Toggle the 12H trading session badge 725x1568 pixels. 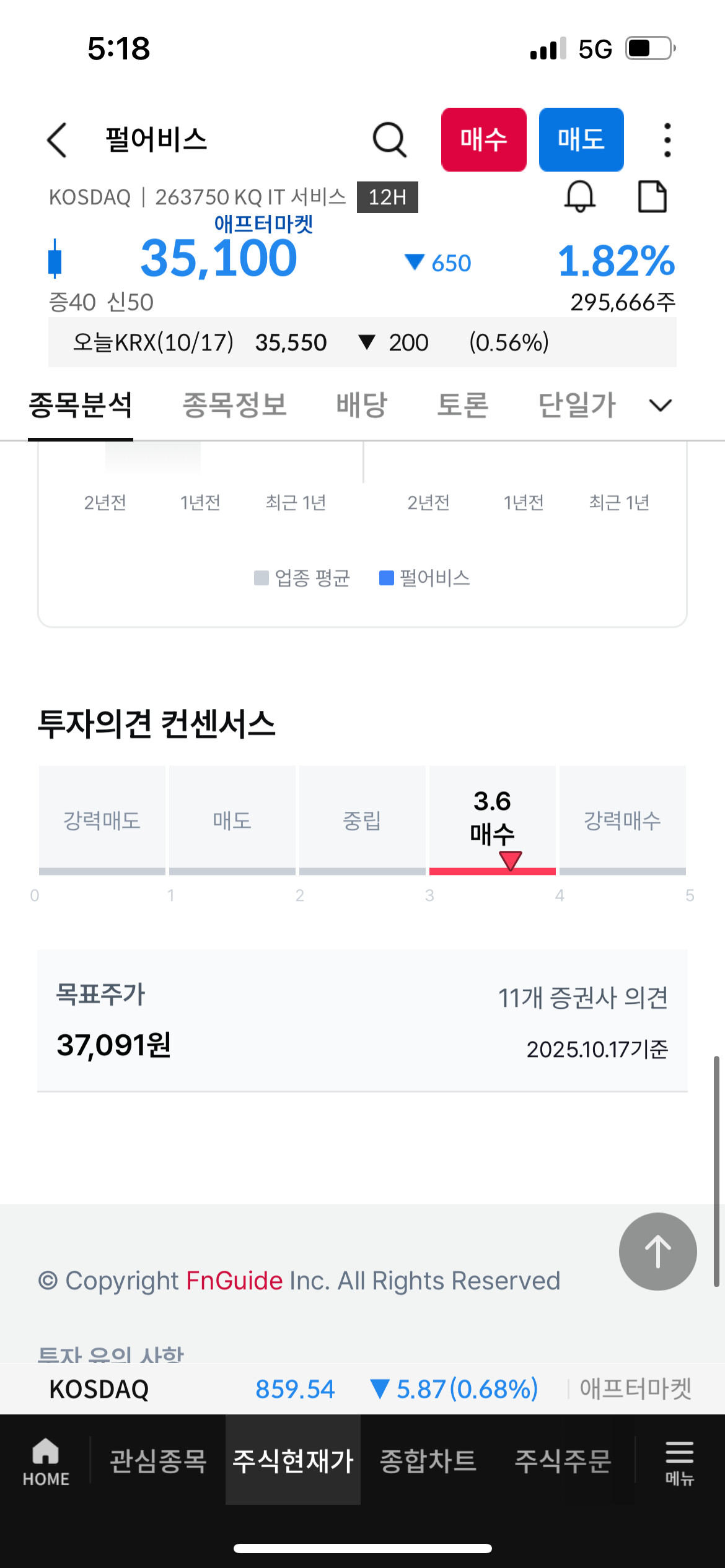tap(387, 197)
